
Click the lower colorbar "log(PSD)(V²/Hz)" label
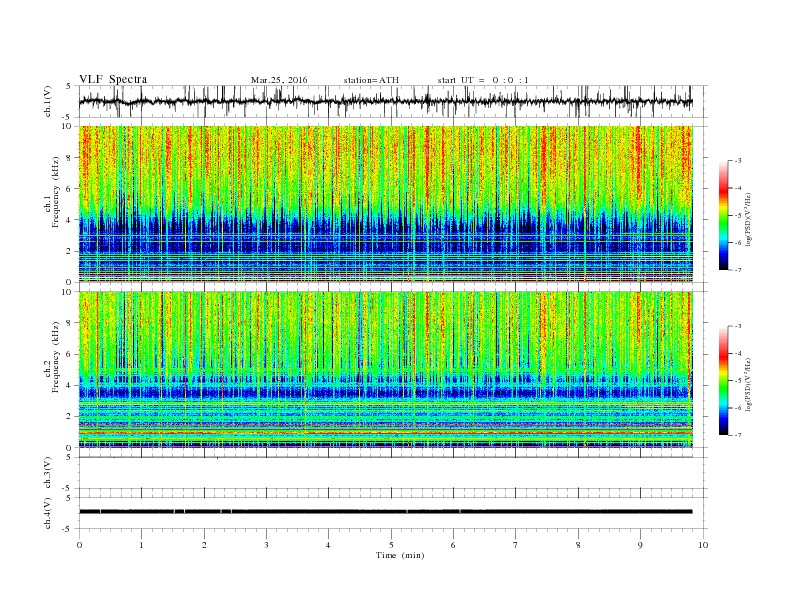coord(748,384)
